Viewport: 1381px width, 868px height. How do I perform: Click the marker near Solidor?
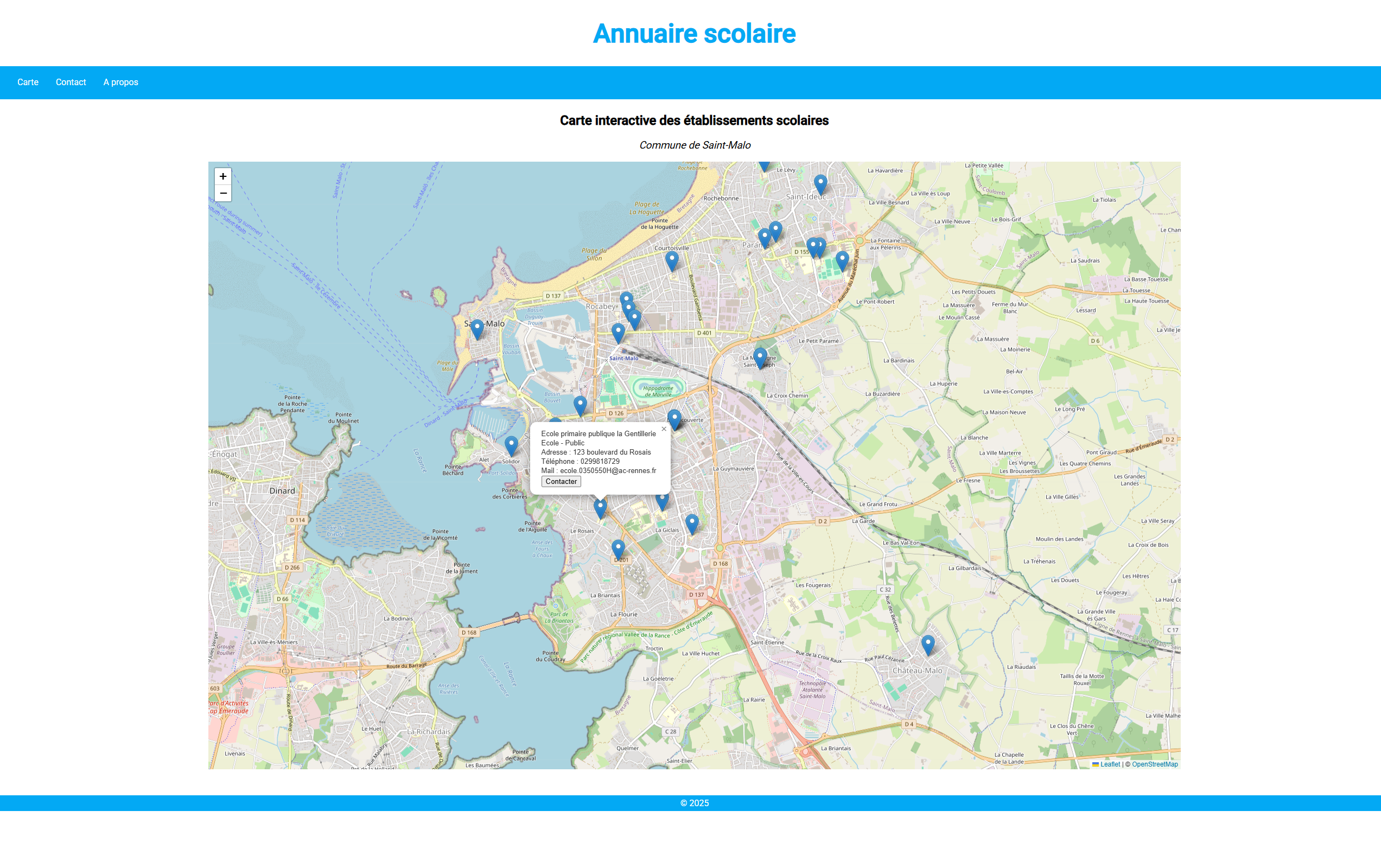(511, 445)
